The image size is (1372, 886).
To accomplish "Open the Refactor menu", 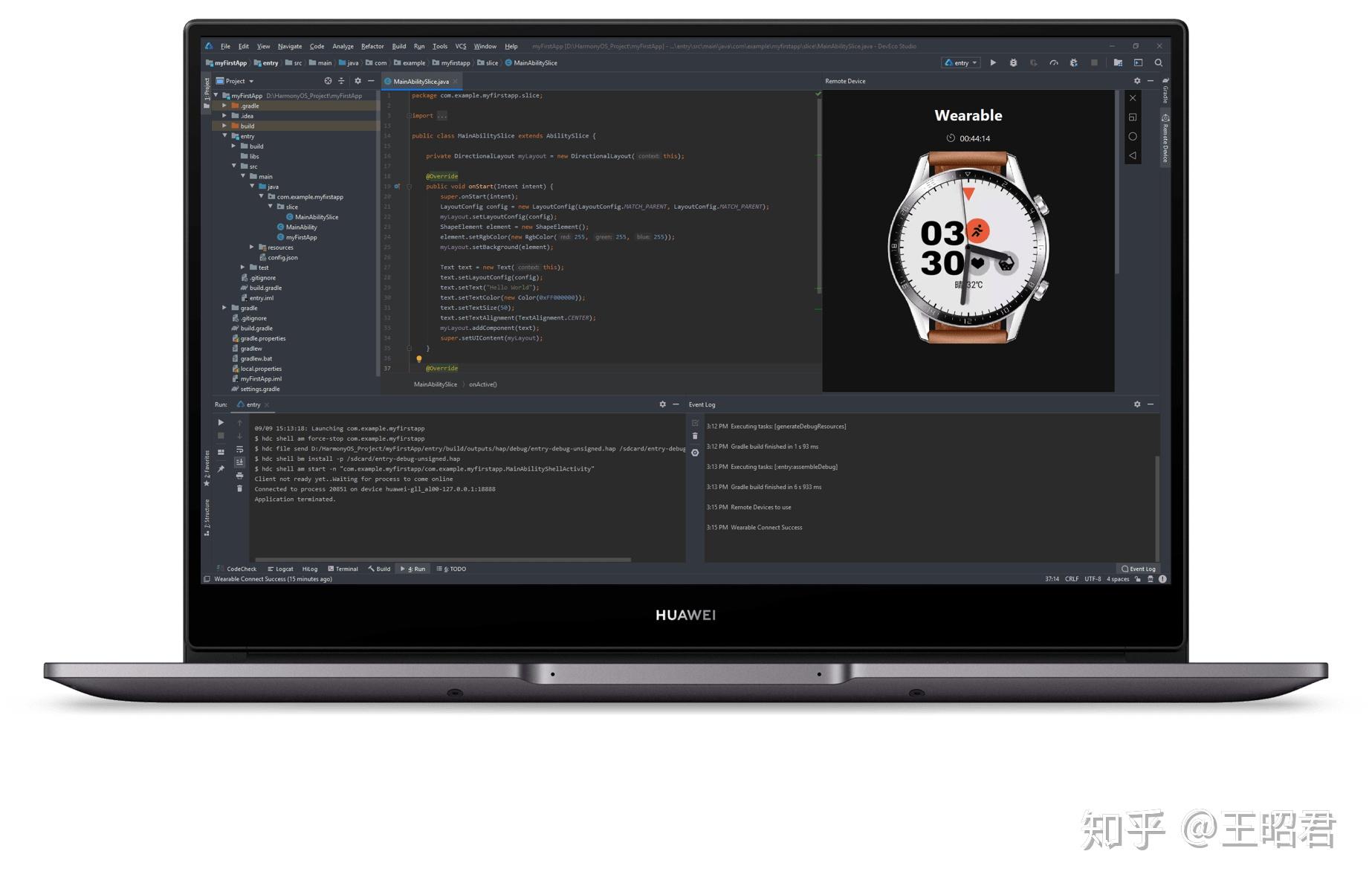I will click(372, 46).
